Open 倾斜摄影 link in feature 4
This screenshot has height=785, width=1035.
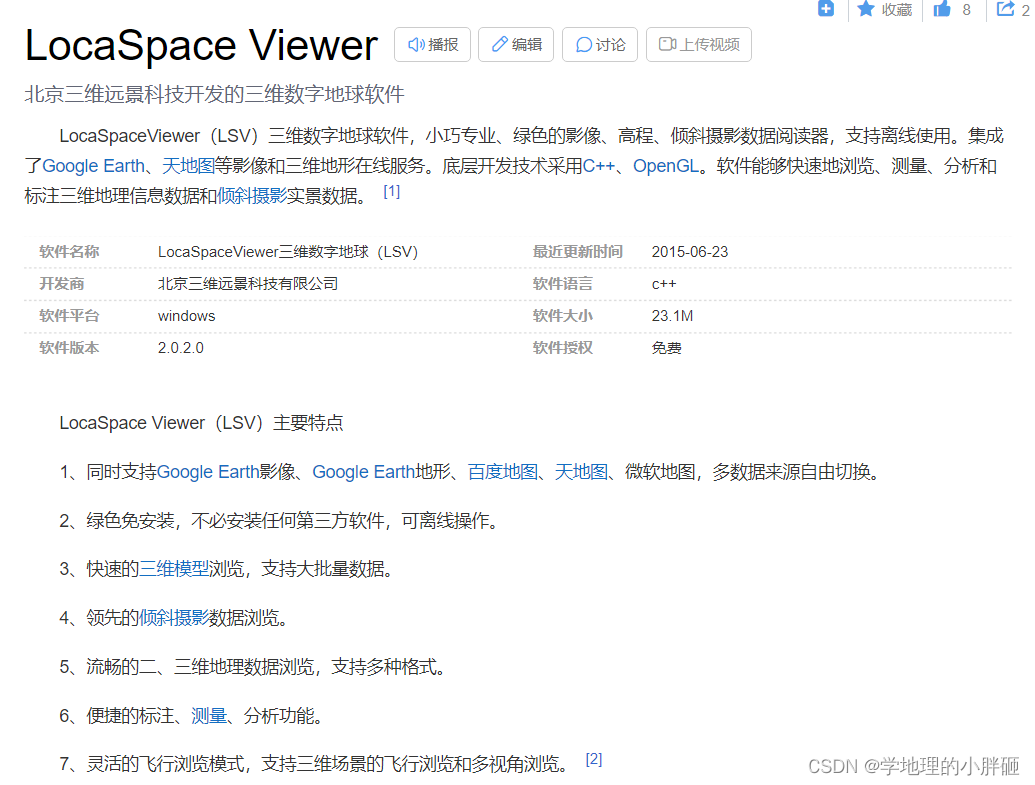tap(174, 618)
